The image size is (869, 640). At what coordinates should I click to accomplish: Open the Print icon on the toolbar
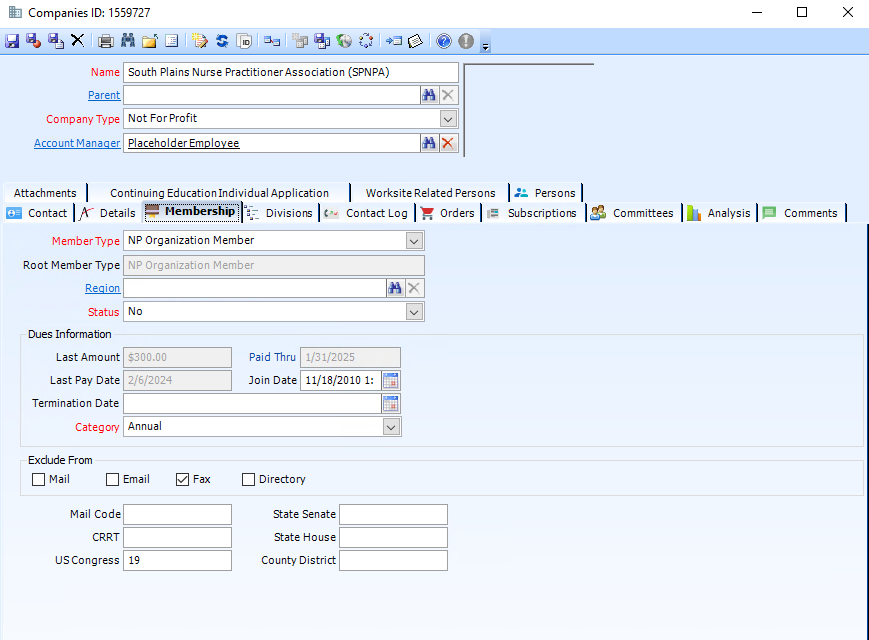coord(105,41)
